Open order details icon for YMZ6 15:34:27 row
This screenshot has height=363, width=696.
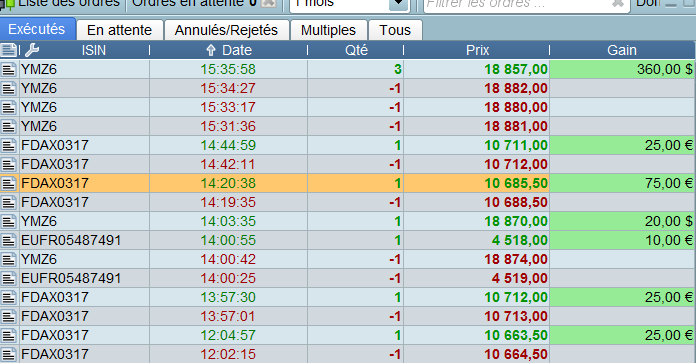(9, 88)
